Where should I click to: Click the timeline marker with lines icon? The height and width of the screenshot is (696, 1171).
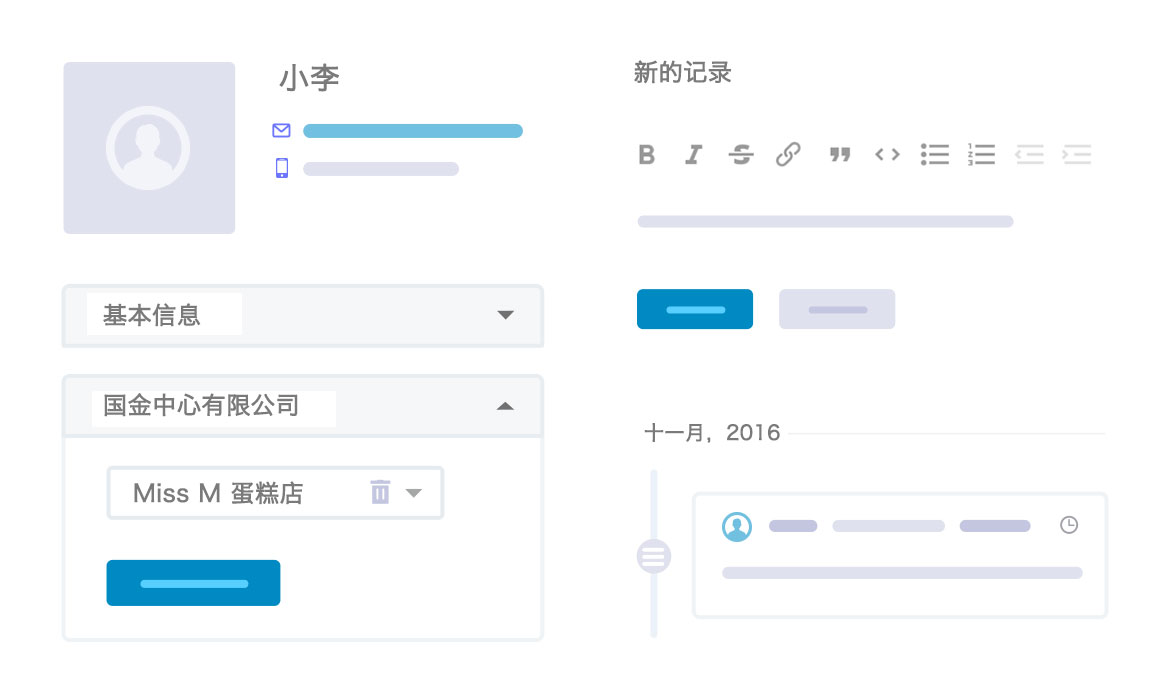(x=653, y=556)
